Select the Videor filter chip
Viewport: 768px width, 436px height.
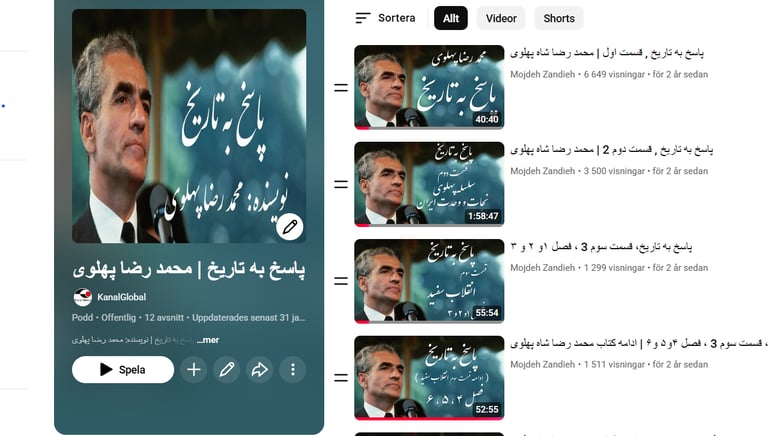501,18
